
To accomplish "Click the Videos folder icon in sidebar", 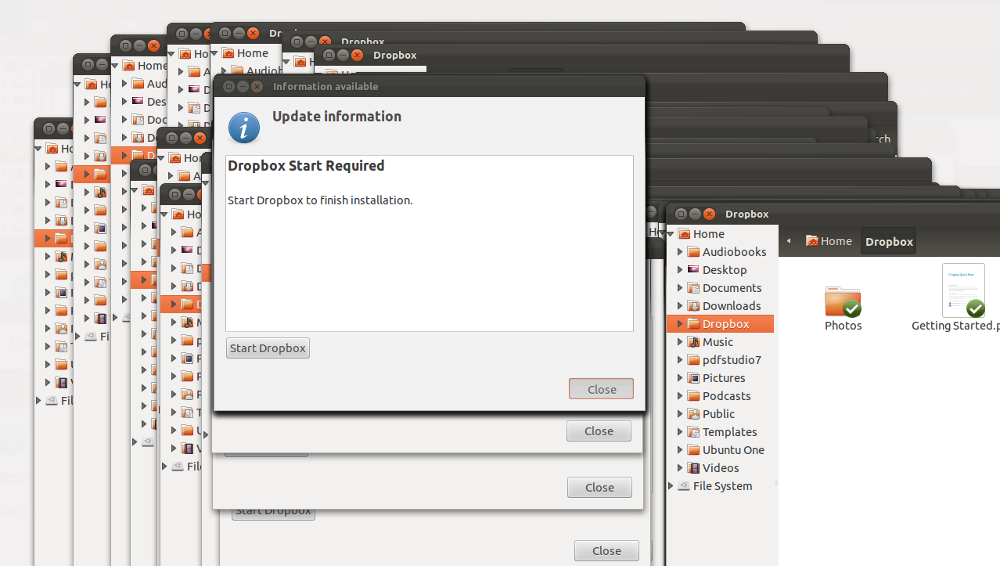I will tap(693, 468).
